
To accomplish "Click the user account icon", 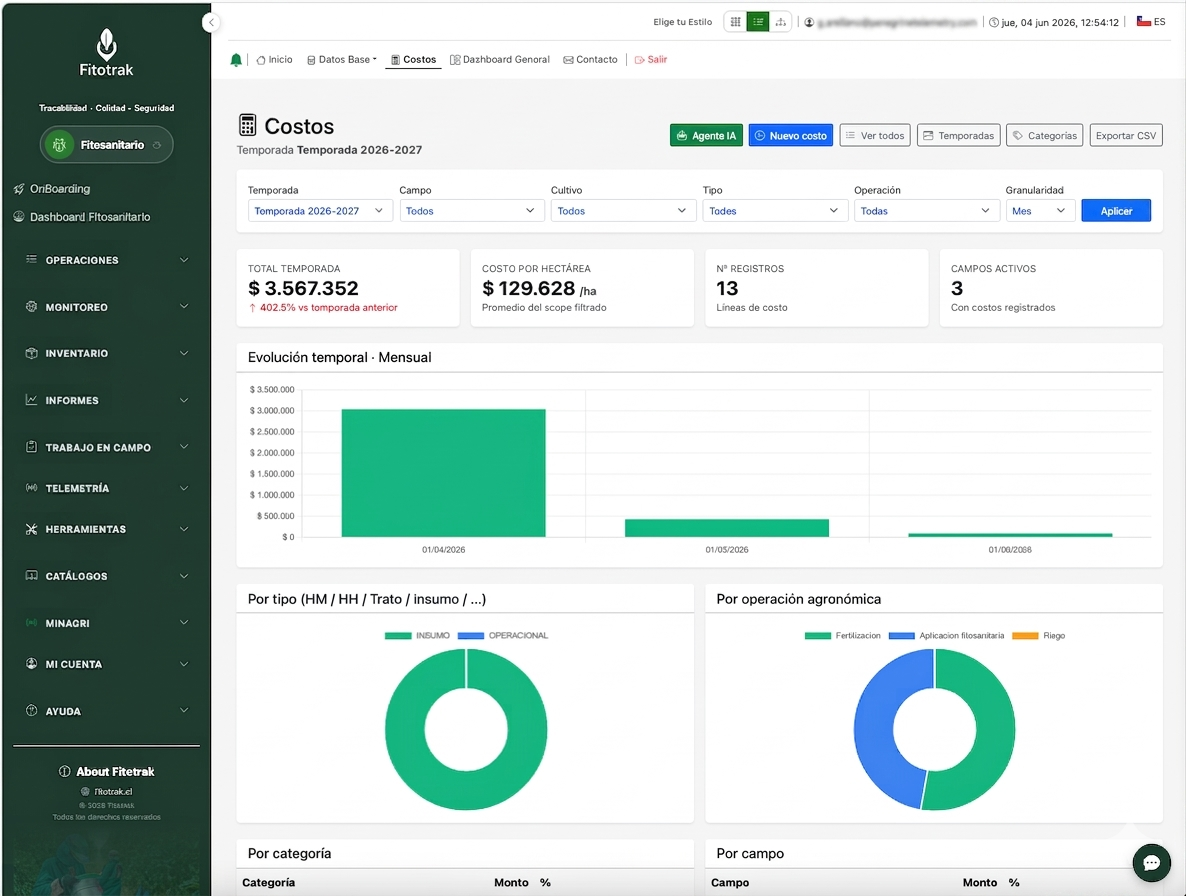I will (809, 23).
